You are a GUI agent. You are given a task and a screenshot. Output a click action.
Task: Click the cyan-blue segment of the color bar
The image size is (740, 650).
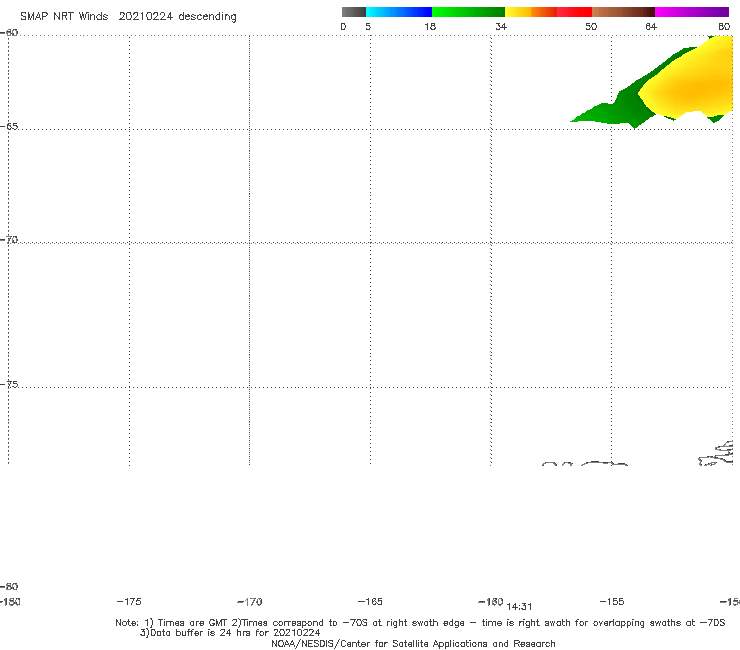click(x=399, y=12)
